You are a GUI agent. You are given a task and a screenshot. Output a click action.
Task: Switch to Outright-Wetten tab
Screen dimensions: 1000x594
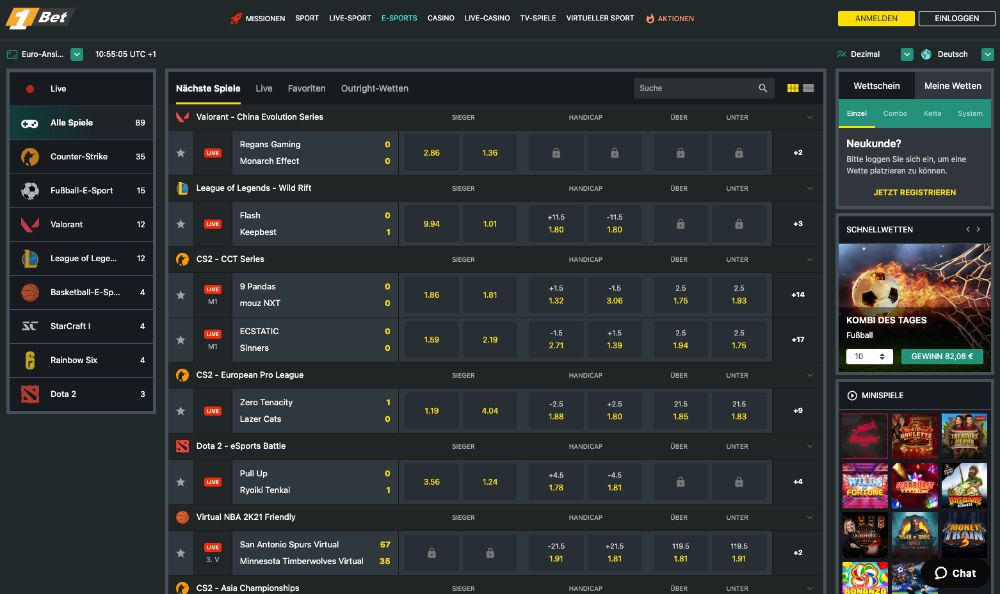click(x=374, y=88)
